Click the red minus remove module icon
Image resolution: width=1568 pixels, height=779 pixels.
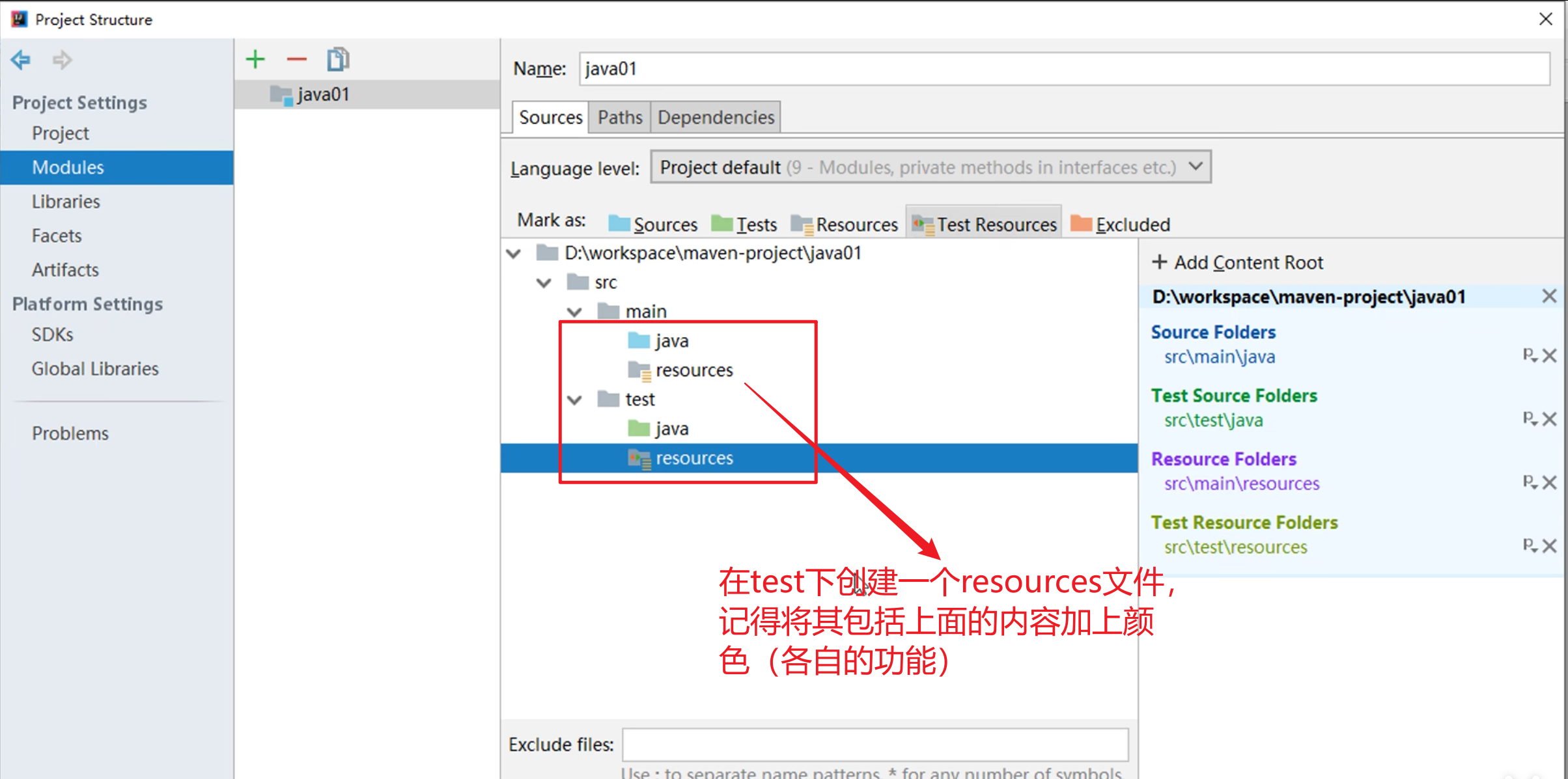click(x=296, y=60)
